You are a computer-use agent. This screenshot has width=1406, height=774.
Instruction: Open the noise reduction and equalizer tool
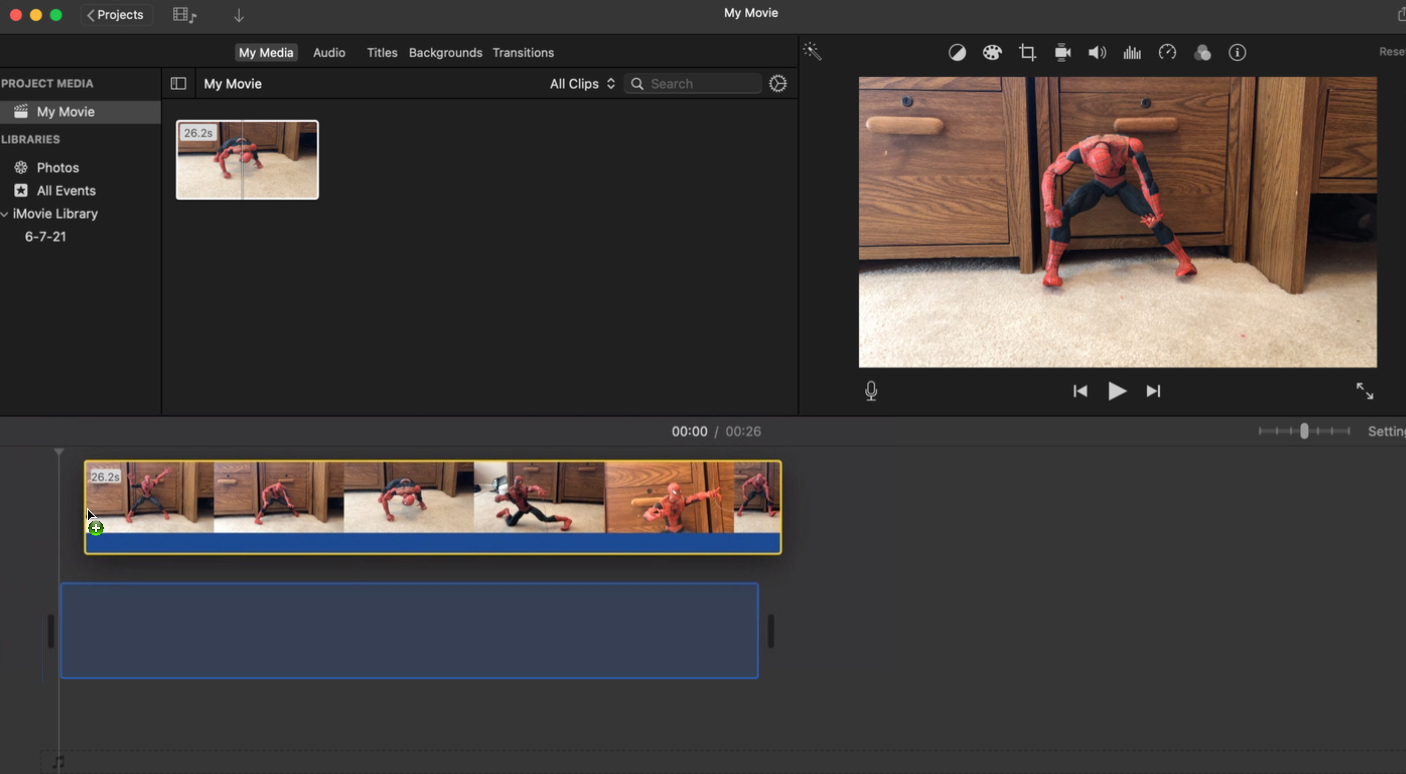(x=1132, y=53)
